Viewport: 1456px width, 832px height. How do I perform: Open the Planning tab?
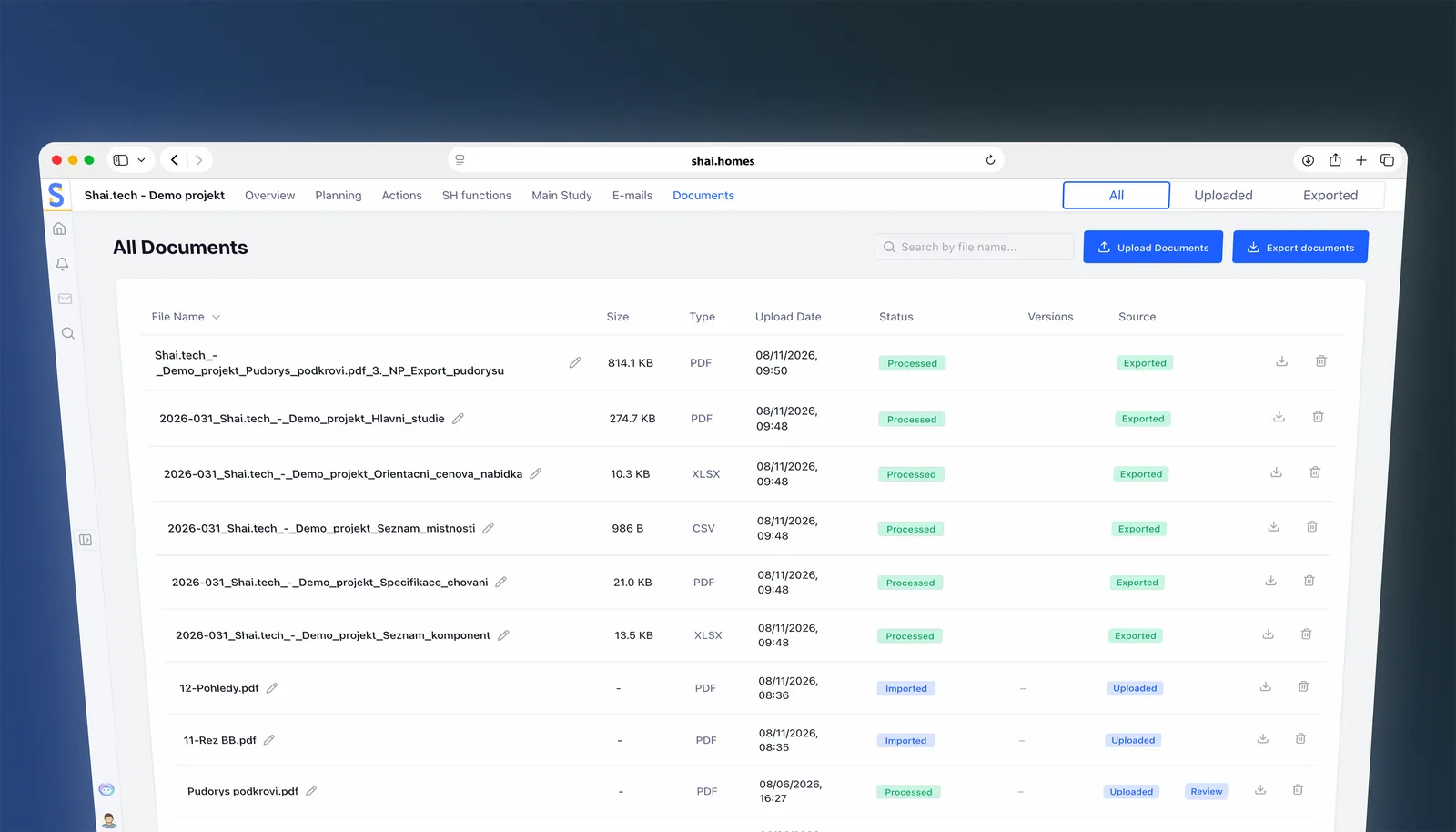(339, 195)
